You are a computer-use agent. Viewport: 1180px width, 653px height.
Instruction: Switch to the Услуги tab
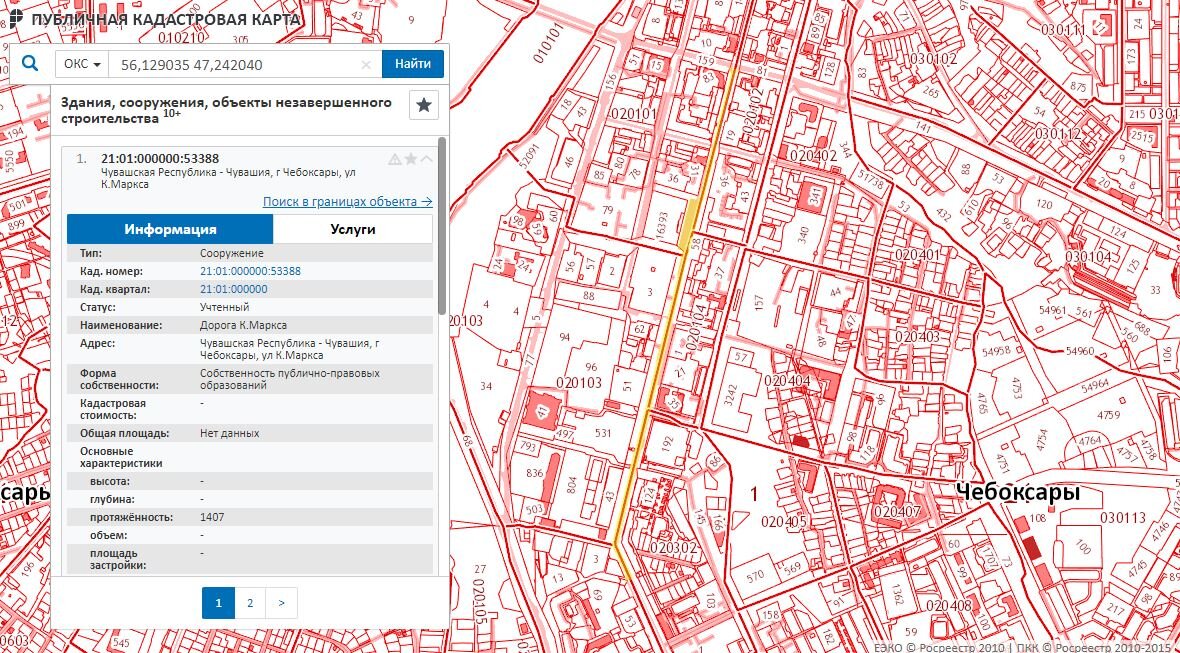352,229
